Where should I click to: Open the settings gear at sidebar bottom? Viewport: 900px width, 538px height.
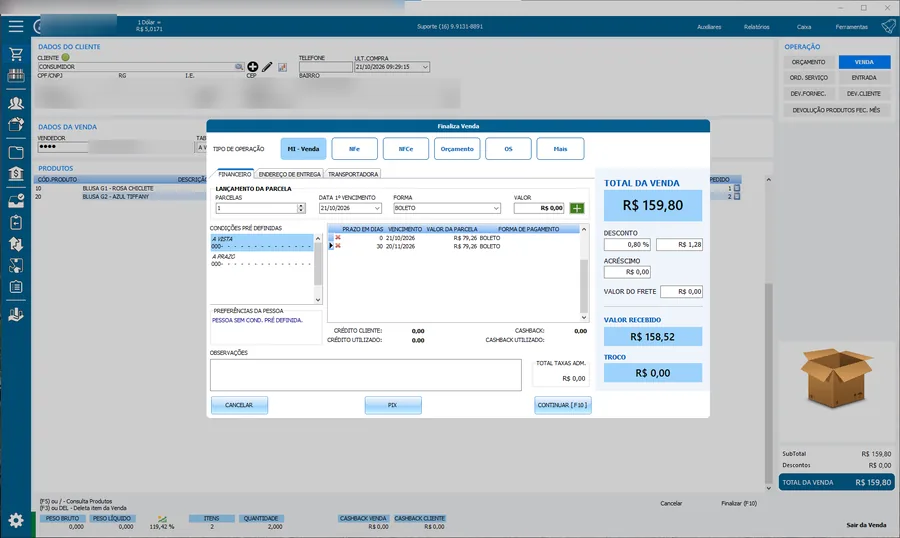pos(15,521)
